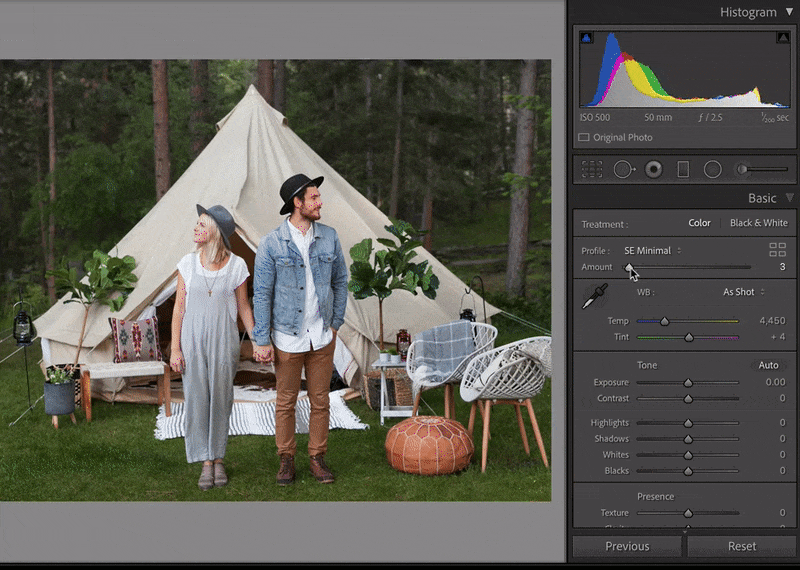Toggle highlight clipping indicator in histogram

click(783, 38)
